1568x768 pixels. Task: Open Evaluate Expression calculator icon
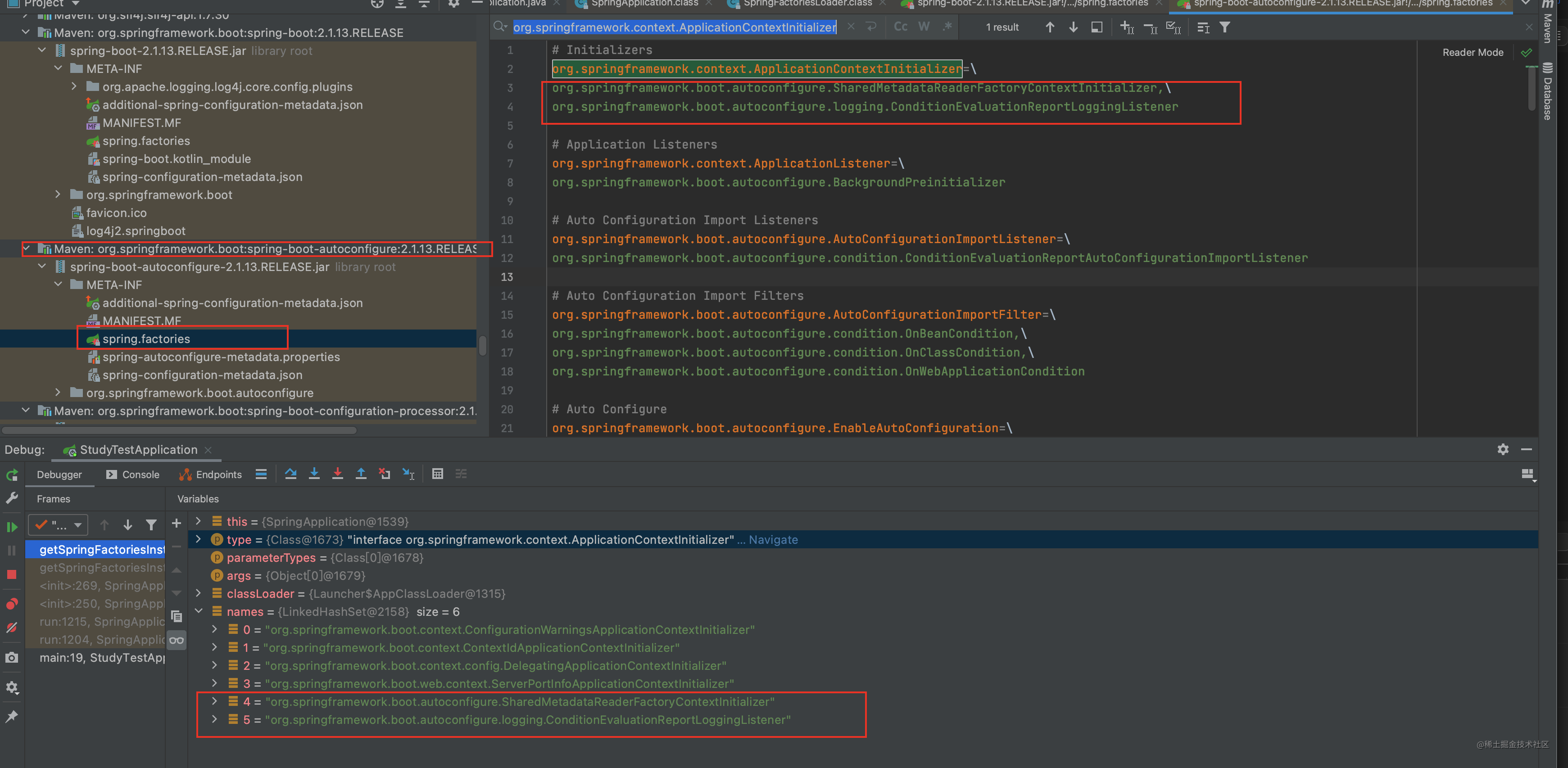point(438,474)
